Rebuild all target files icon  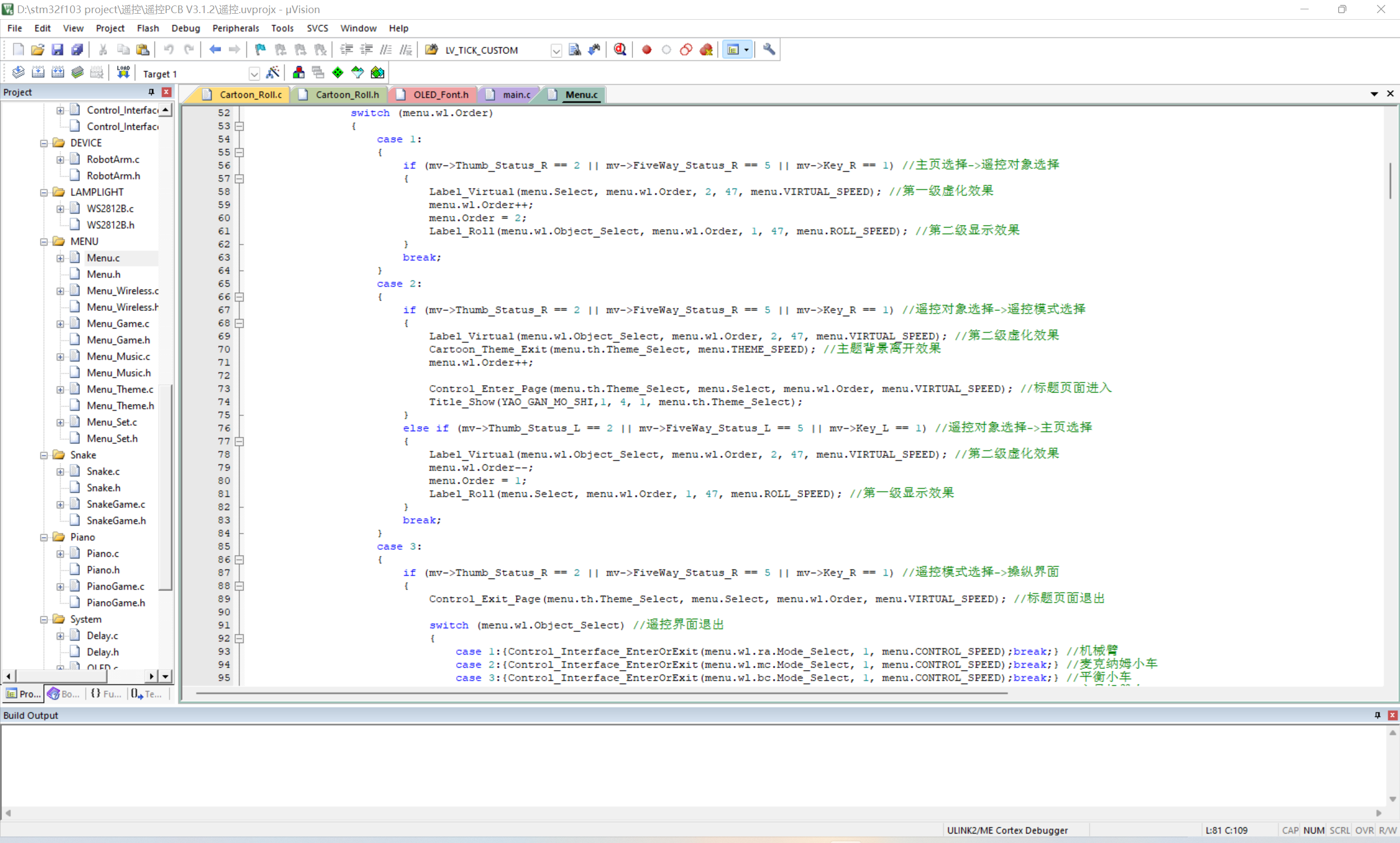(x=58, y=73)
